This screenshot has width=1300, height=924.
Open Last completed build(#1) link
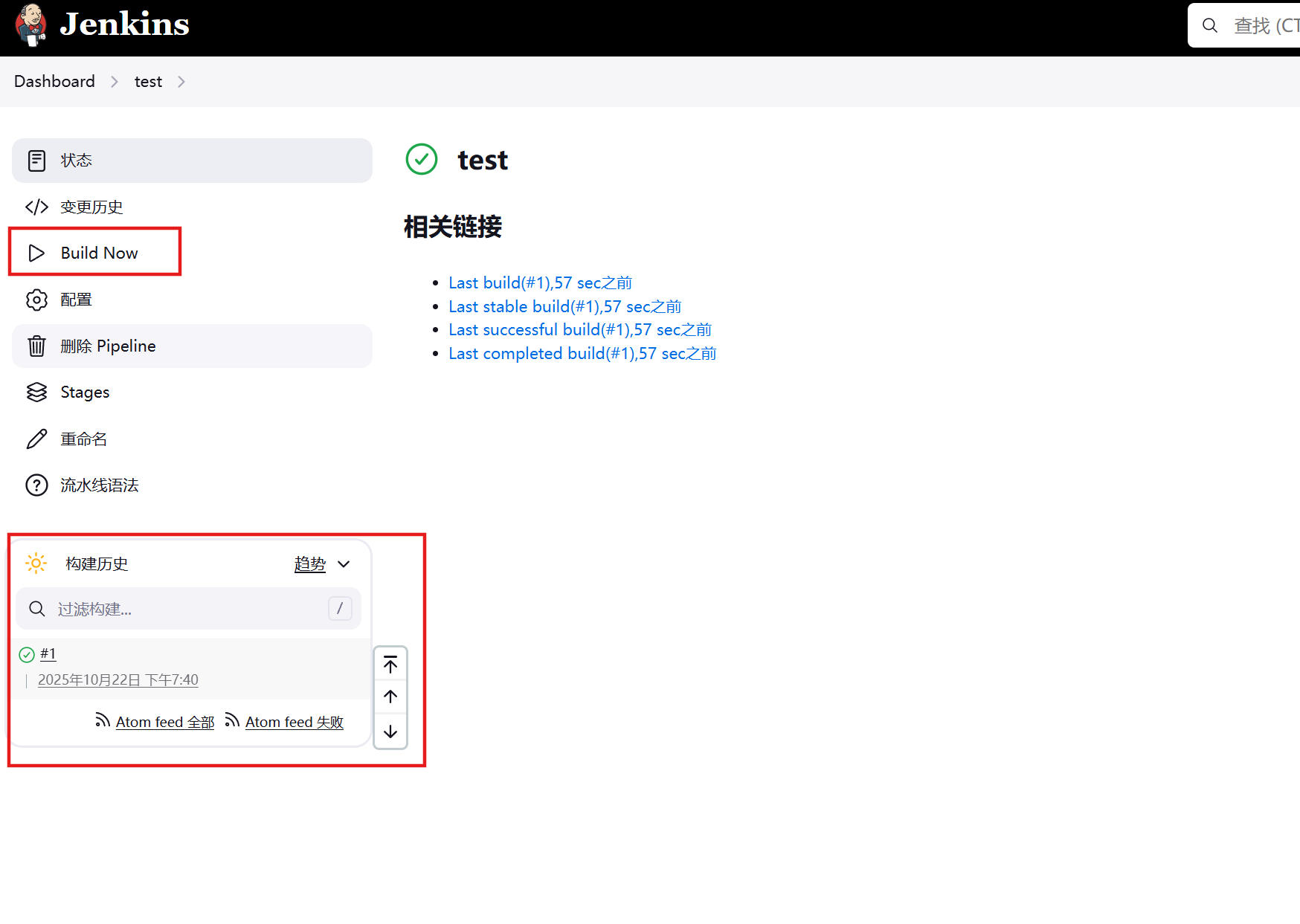pos(582,353)
